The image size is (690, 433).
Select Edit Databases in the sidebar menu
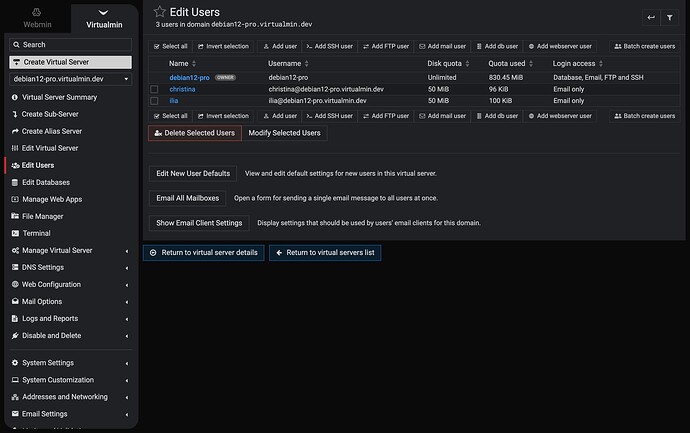click(x=46, y=182)
